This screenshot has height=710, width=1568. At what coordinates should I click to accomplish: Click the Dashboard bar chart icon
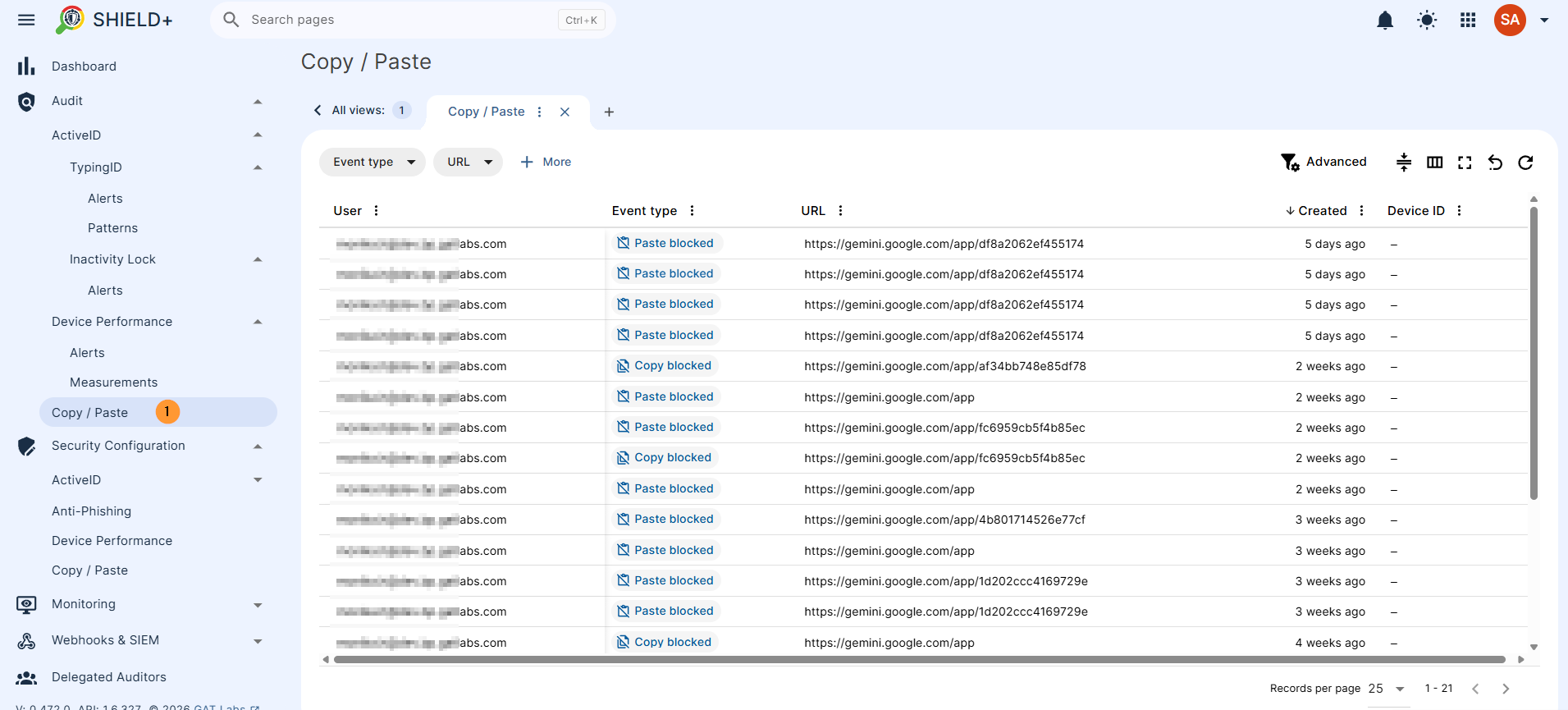(x=26, y=66)
